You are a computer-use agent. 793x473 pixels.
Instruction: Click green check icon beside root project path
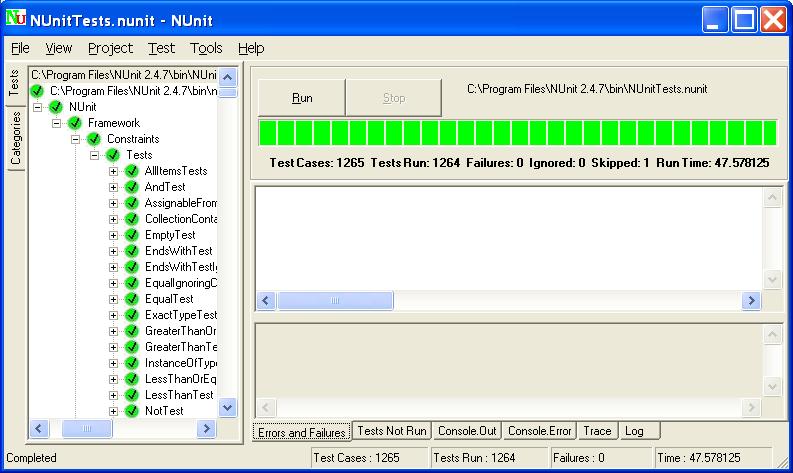(37, 91)
